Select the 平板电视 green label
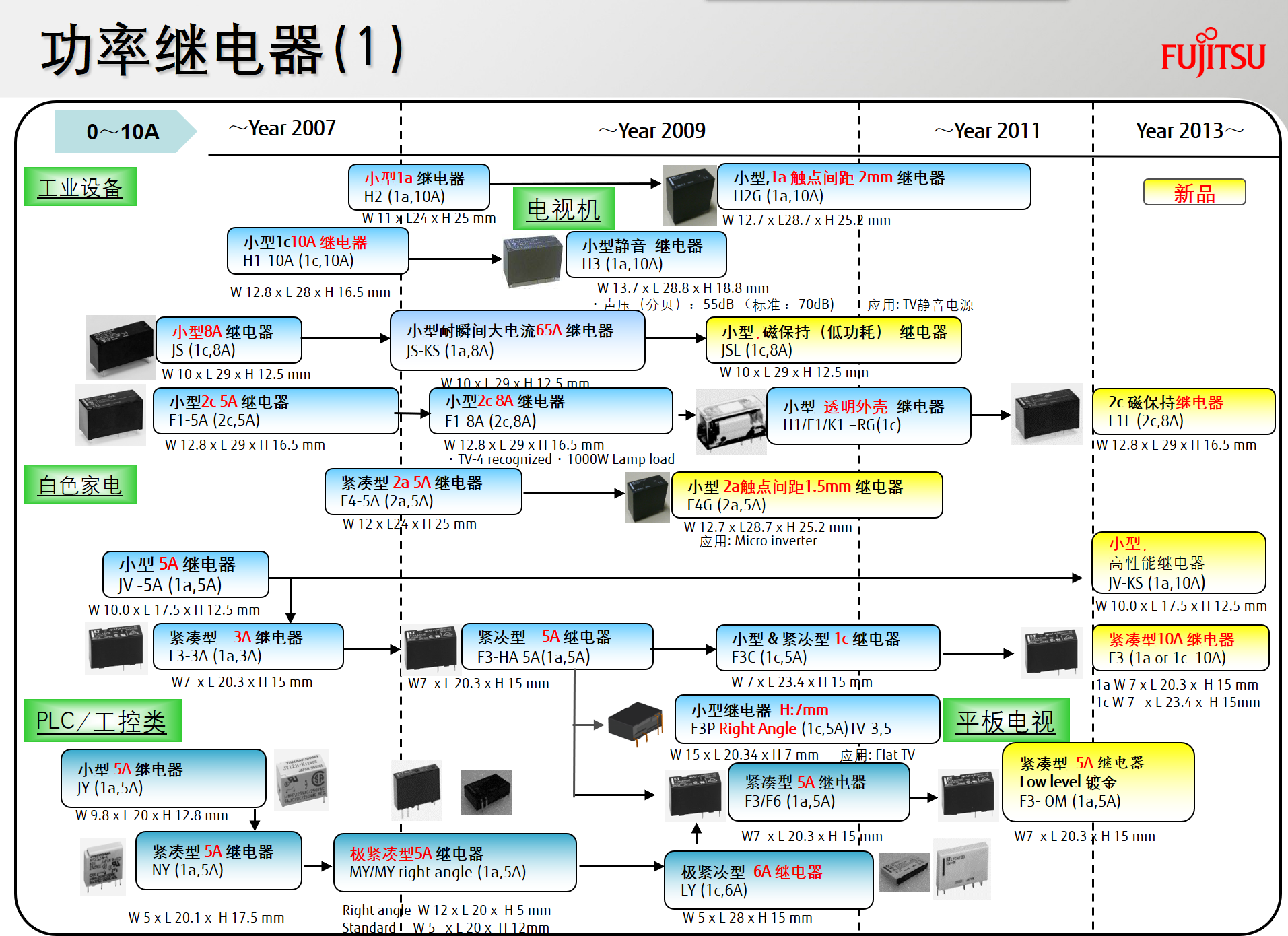Screen dimensions: 1288x936 pos(1006,721)
